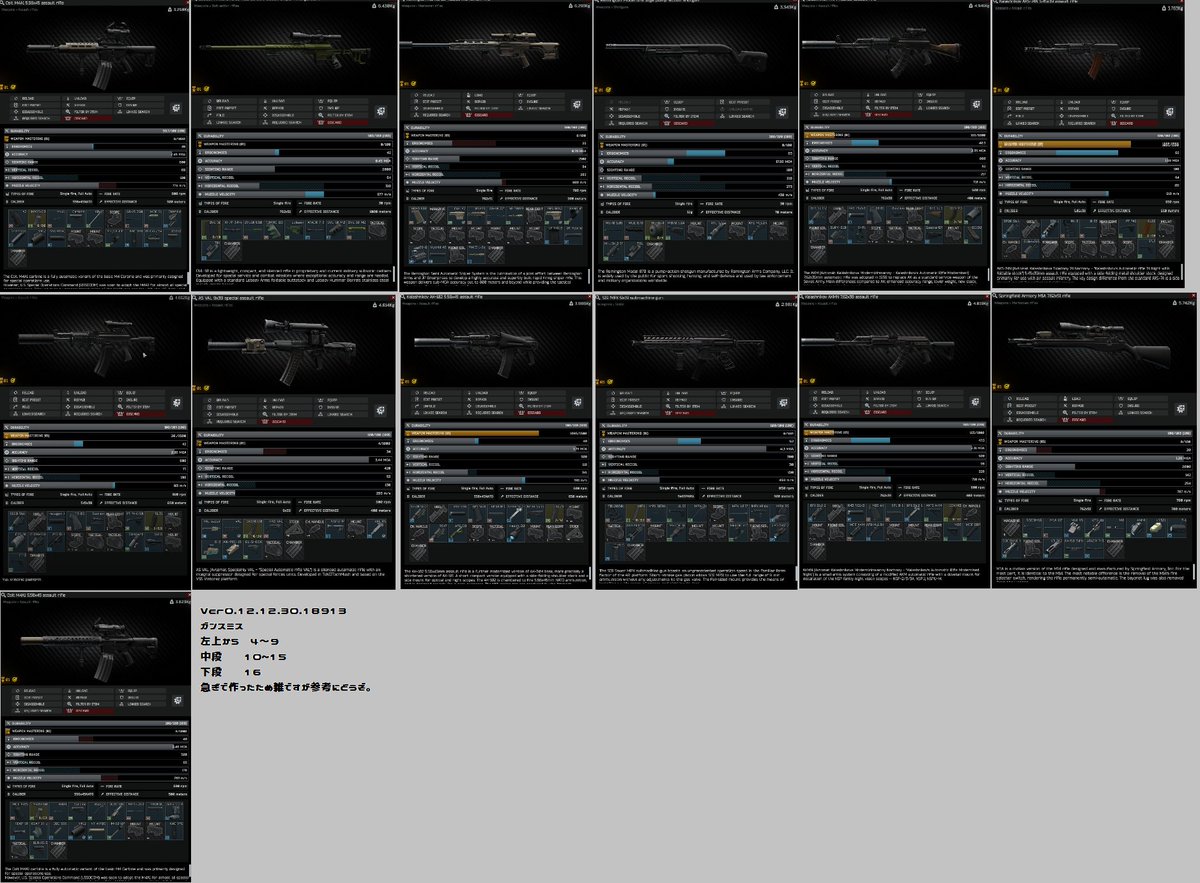Viewport: 1200px width, 883px height.
Task: Run Linked Search in Kalashnikov AKMN window
Action: [938, 405]
